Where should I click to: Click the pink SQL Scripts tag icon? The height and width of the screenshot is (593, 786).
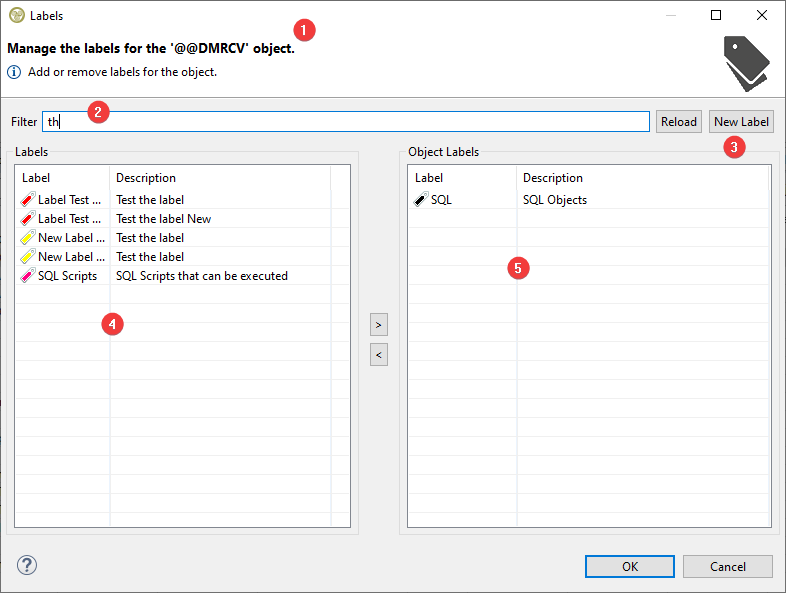pyautogui.click(x=27, y=276)
